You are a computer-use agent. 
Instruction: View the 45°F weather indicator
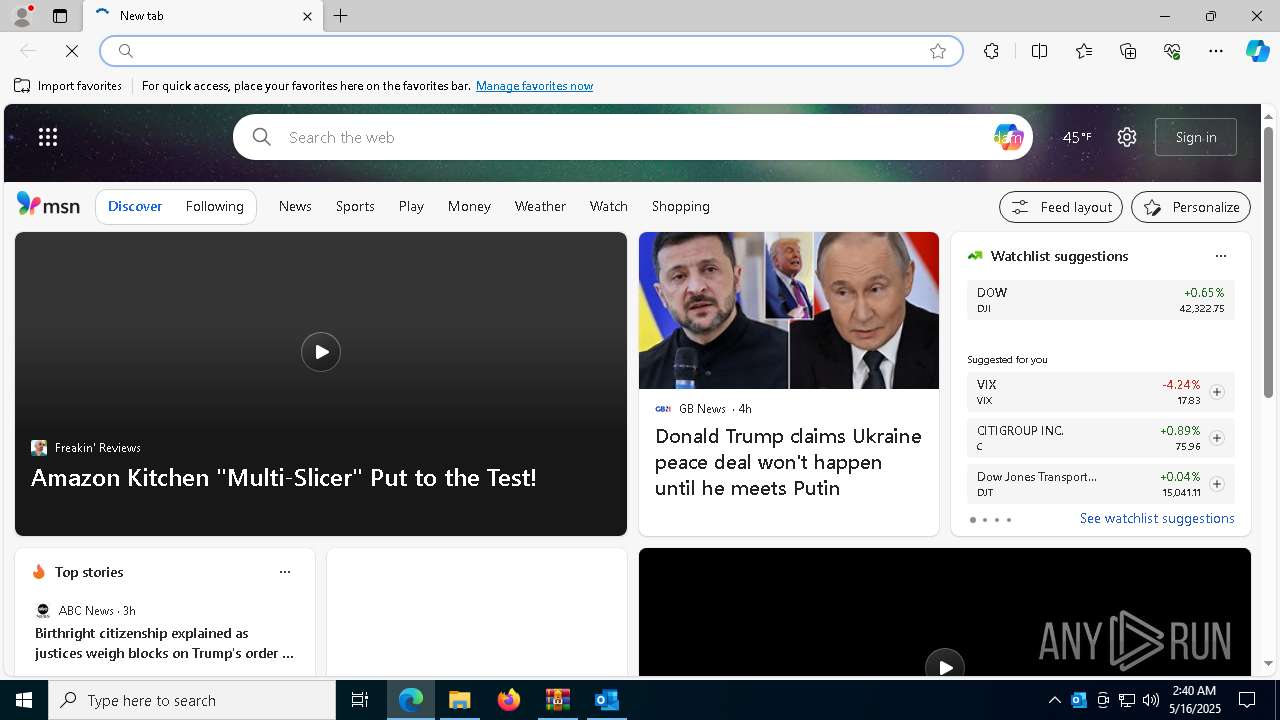click(1077, 137)
